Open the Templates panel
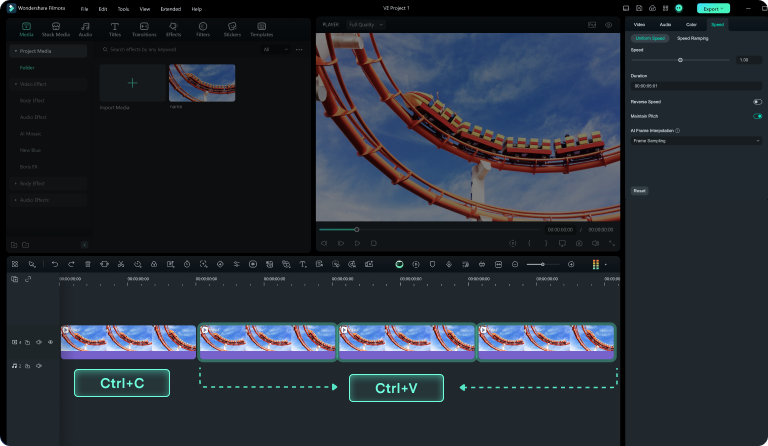 pos(262,29)
